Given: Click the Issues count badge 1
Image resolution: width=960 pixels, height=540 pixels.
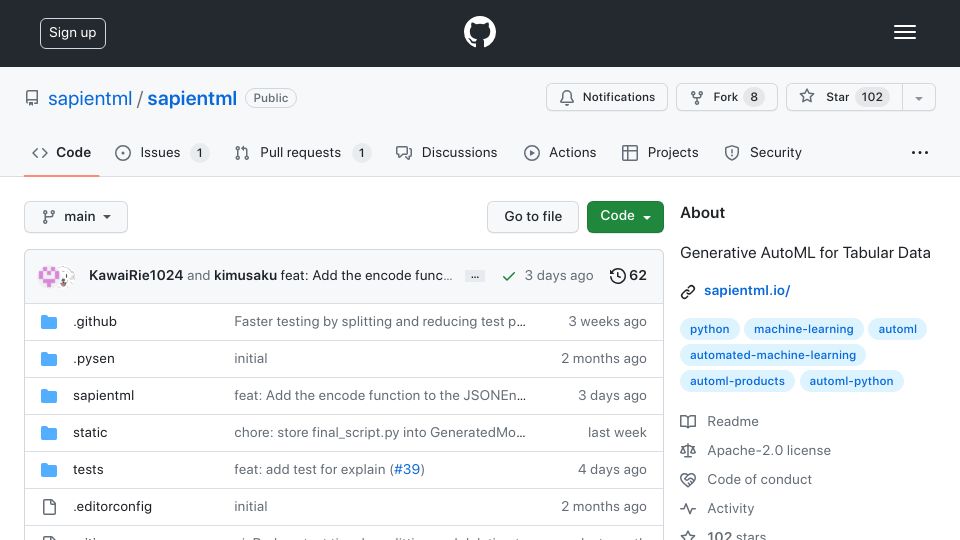Looking at the screenshot, I should click(x=199, y=152).
